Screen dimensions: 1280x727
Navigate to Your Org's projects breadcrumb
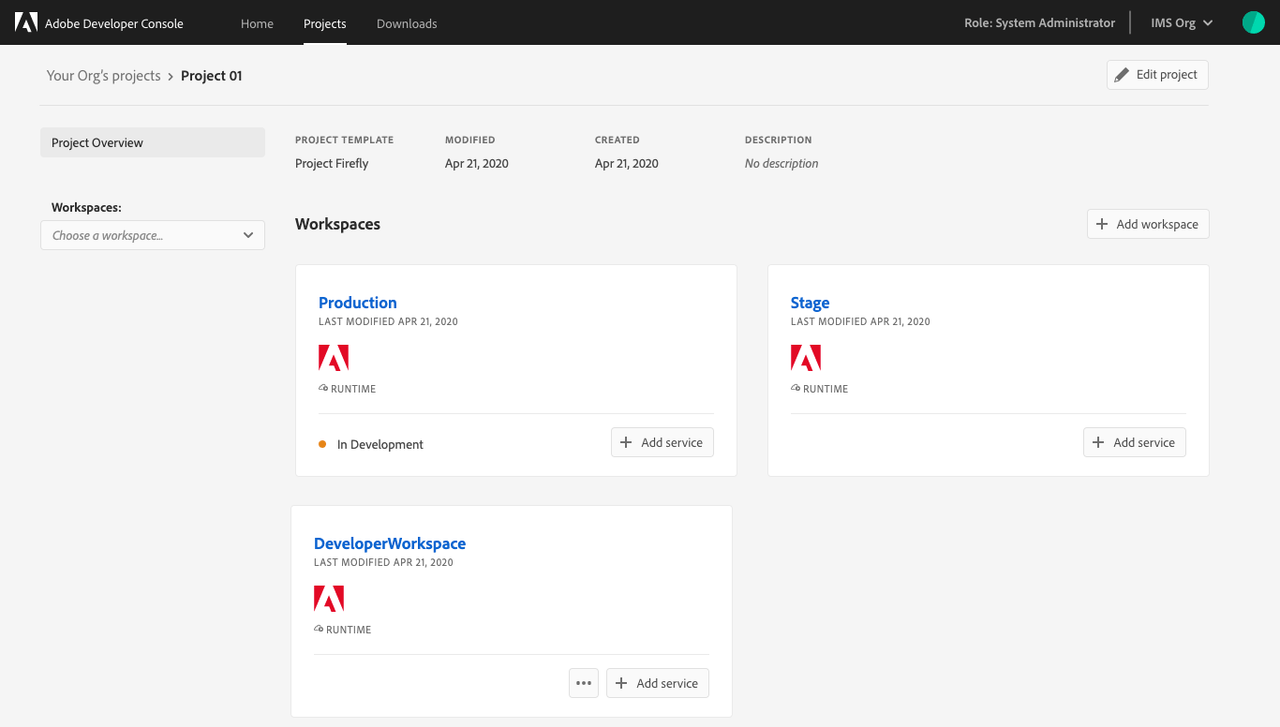tap(104, 75)
